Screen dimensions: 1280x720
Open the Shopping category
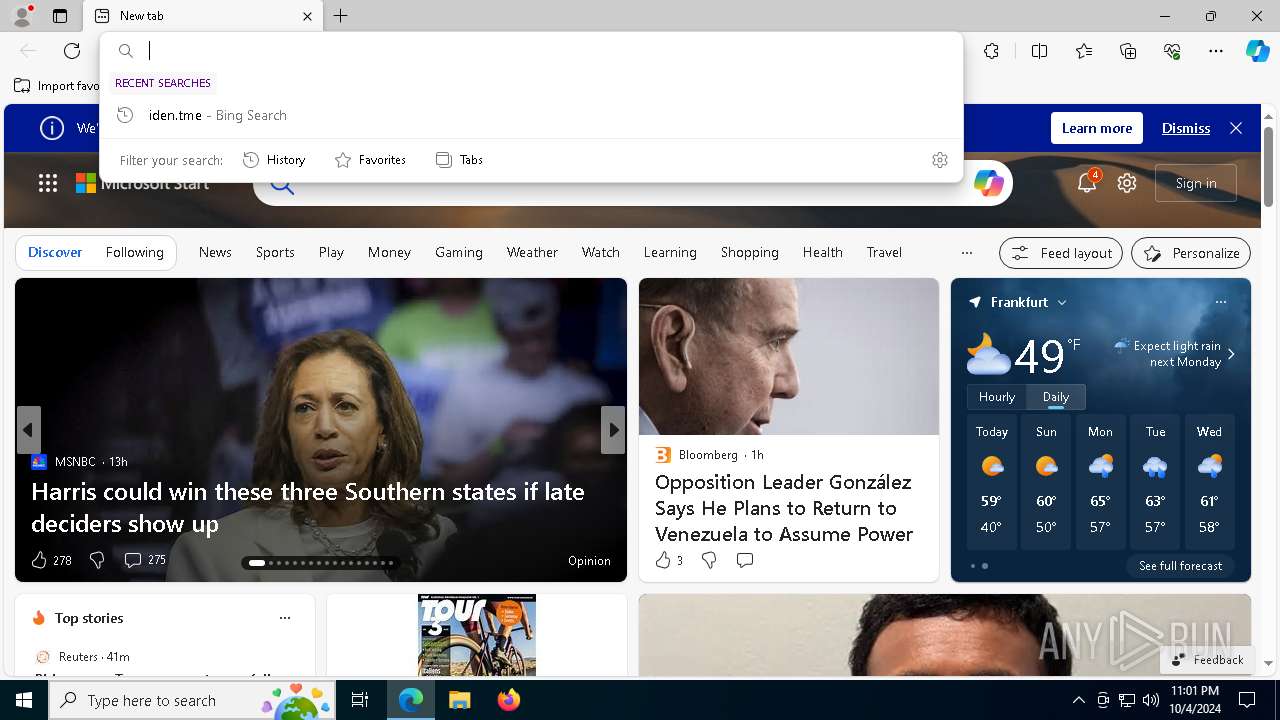[749, 252]
